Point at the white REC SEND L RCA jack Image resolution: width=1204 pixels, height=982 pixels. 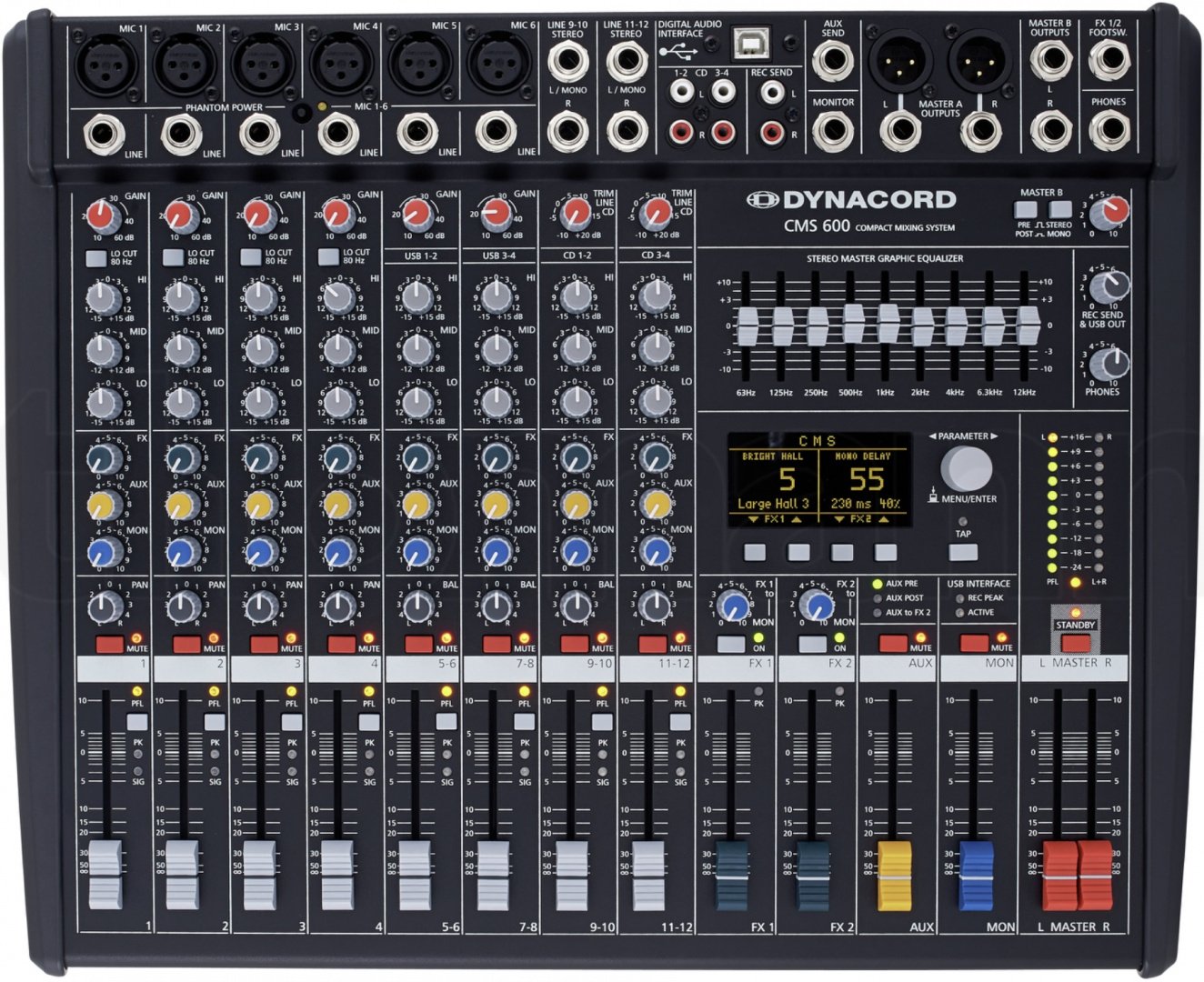click(773, 92)
